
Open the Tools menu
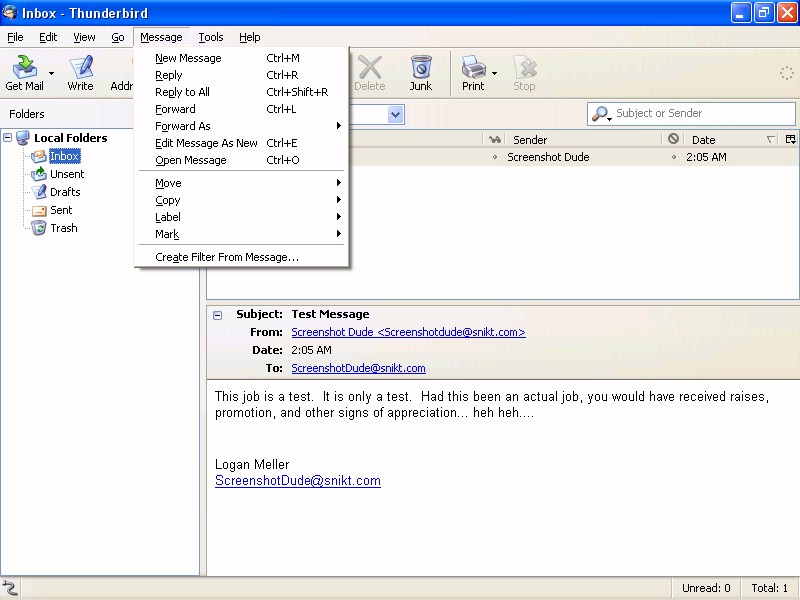211,37
